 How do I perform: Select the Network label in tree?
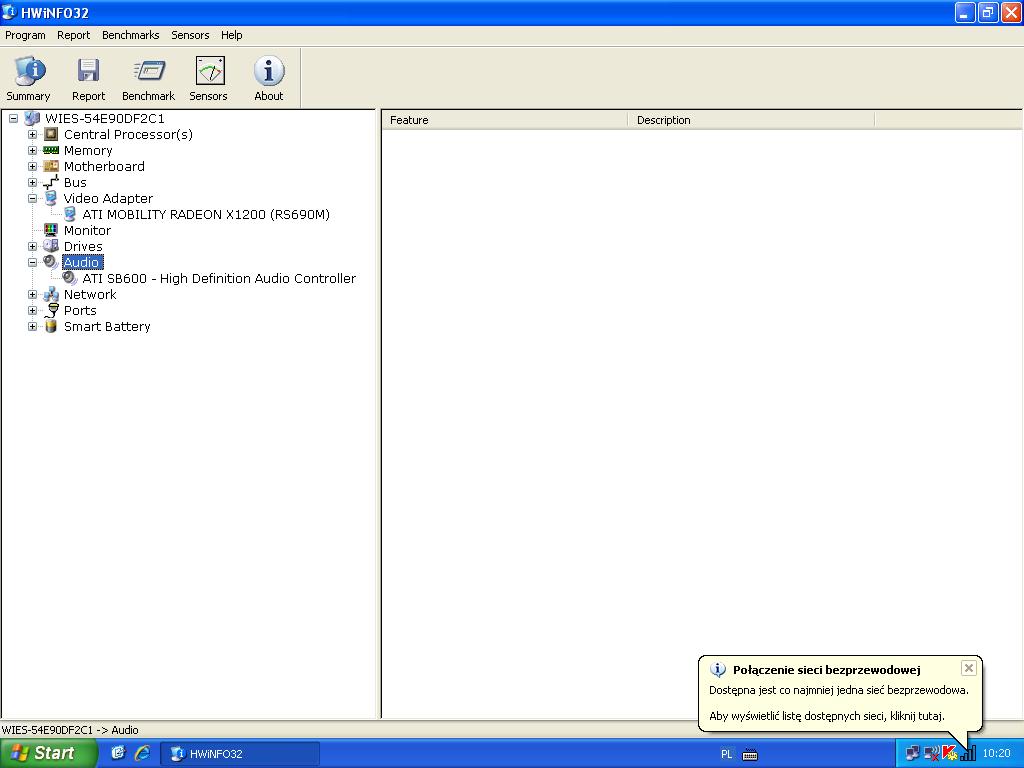click(x=90, y=295)
